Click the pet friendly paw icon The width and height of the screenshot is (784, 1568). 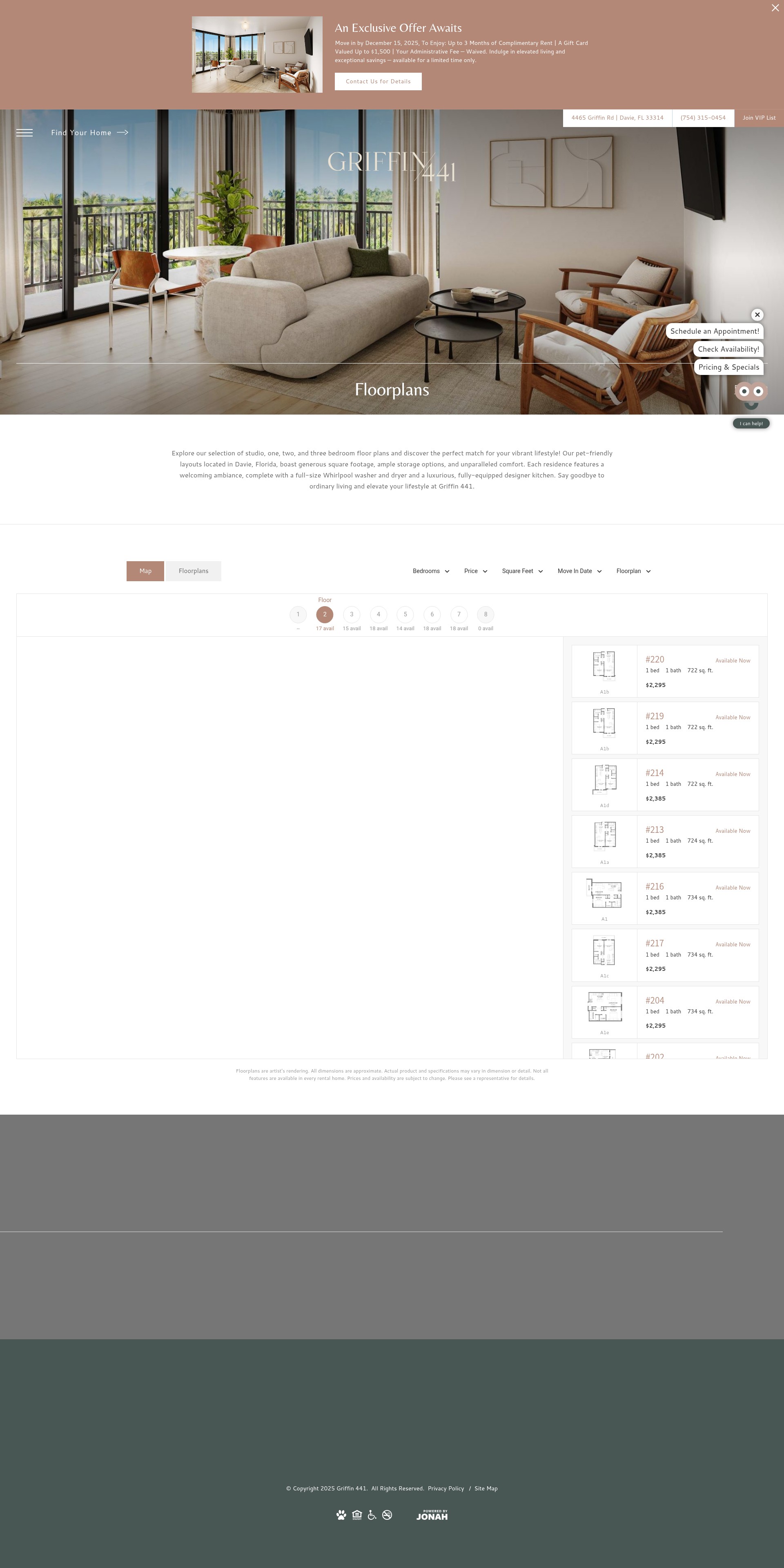pos(341,1515)
